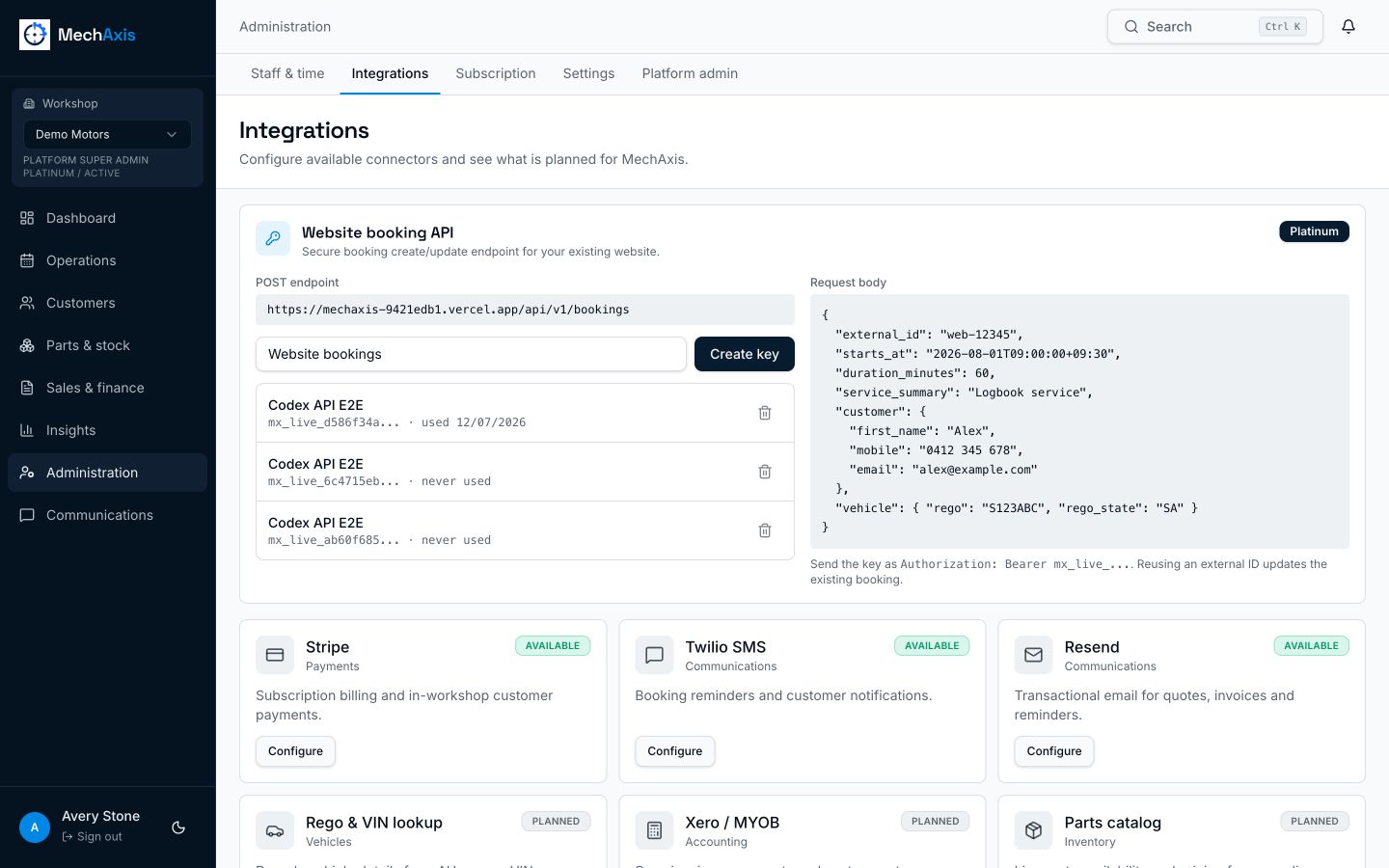Click the Xero / MYOB calculator icon
Viewport: 1389px width, 868px height.
(654, 830)
